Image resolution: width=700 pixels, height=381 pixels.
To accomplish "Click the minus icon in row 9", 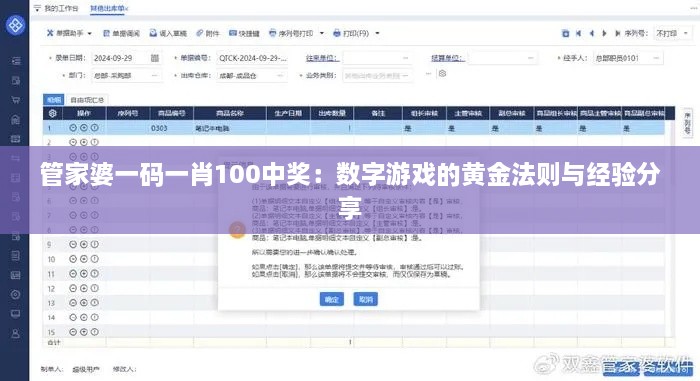I will tap(73, 244).
